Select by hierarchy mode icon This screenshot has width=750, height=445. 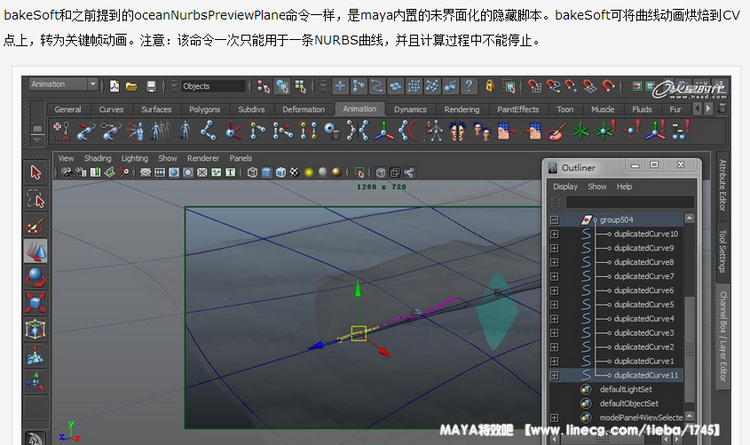pos(263,86)
